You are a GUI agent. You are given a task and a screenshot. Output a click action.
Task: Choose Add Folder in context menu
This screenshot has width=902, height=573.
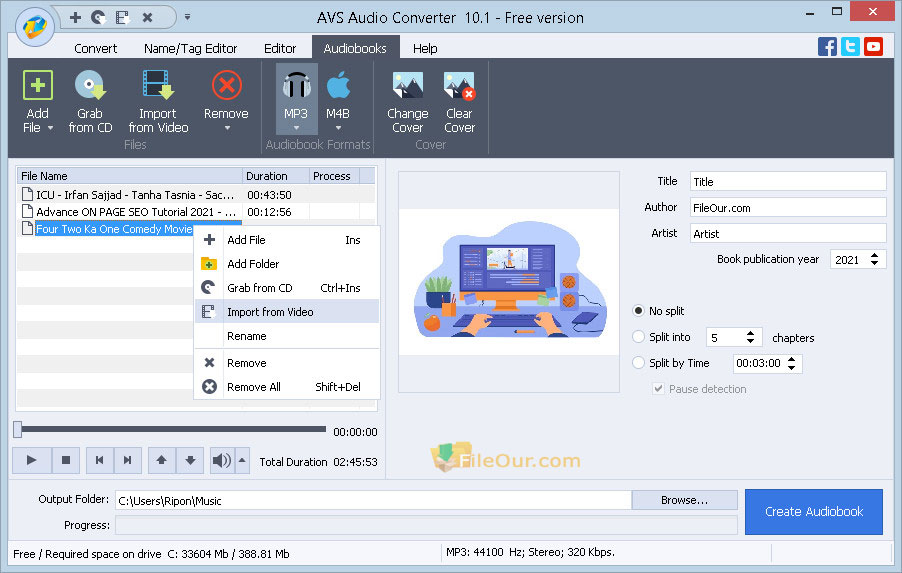point(287,264)
